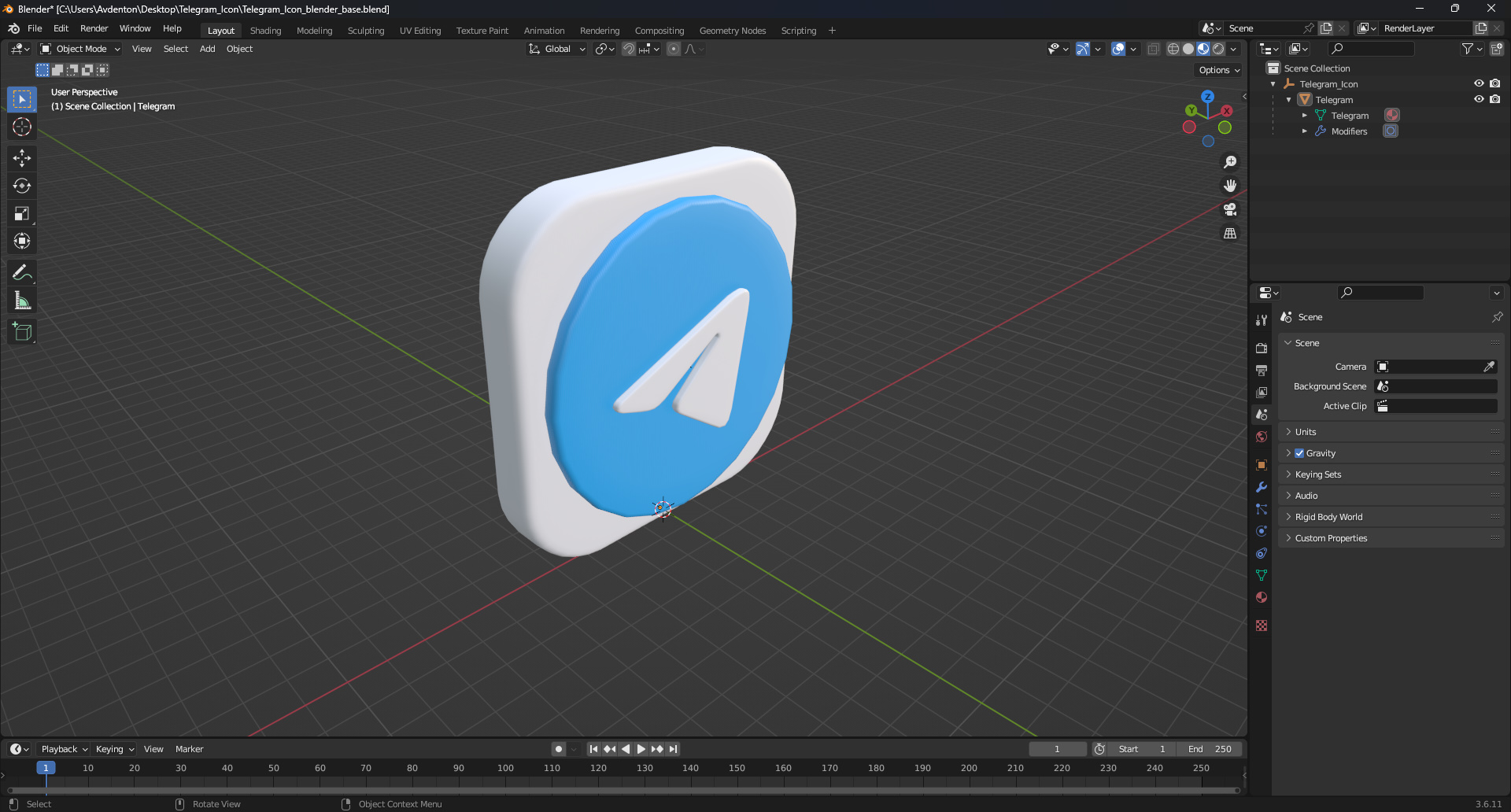Viewport: 1511px width, 812px height.
Task: Open the Object properties tab
Action: [1262, 465]
